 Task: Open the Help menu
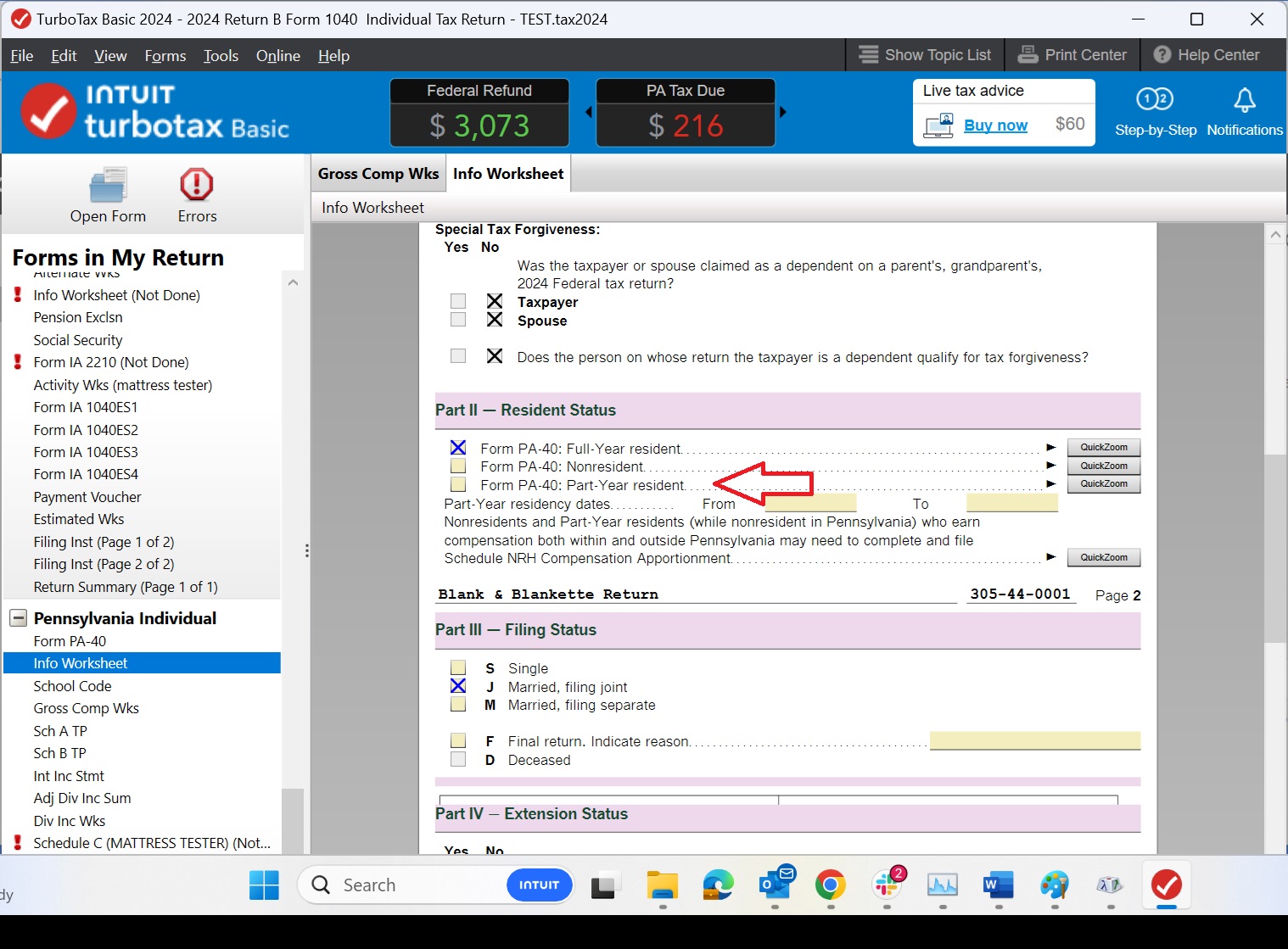pyautogui.click(x=333, y=56)
